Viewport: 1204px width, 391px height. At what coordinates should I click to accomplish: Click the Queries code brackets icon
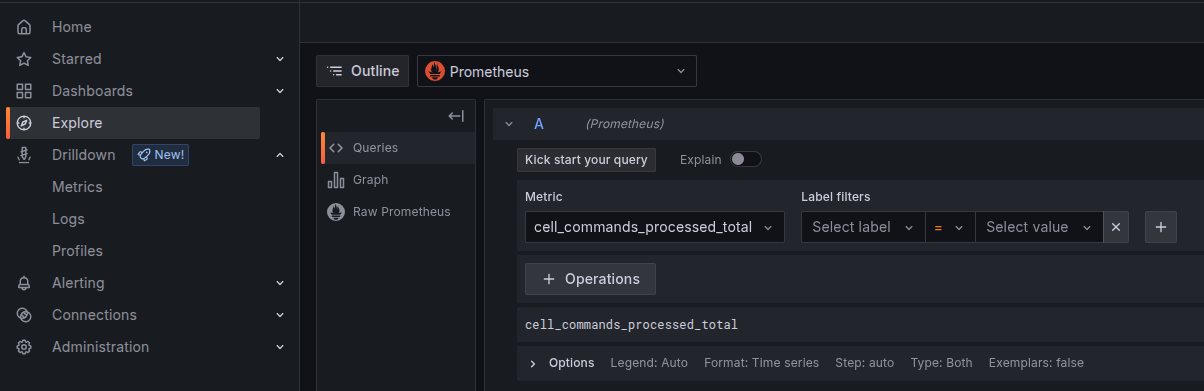tap(336, 148)
